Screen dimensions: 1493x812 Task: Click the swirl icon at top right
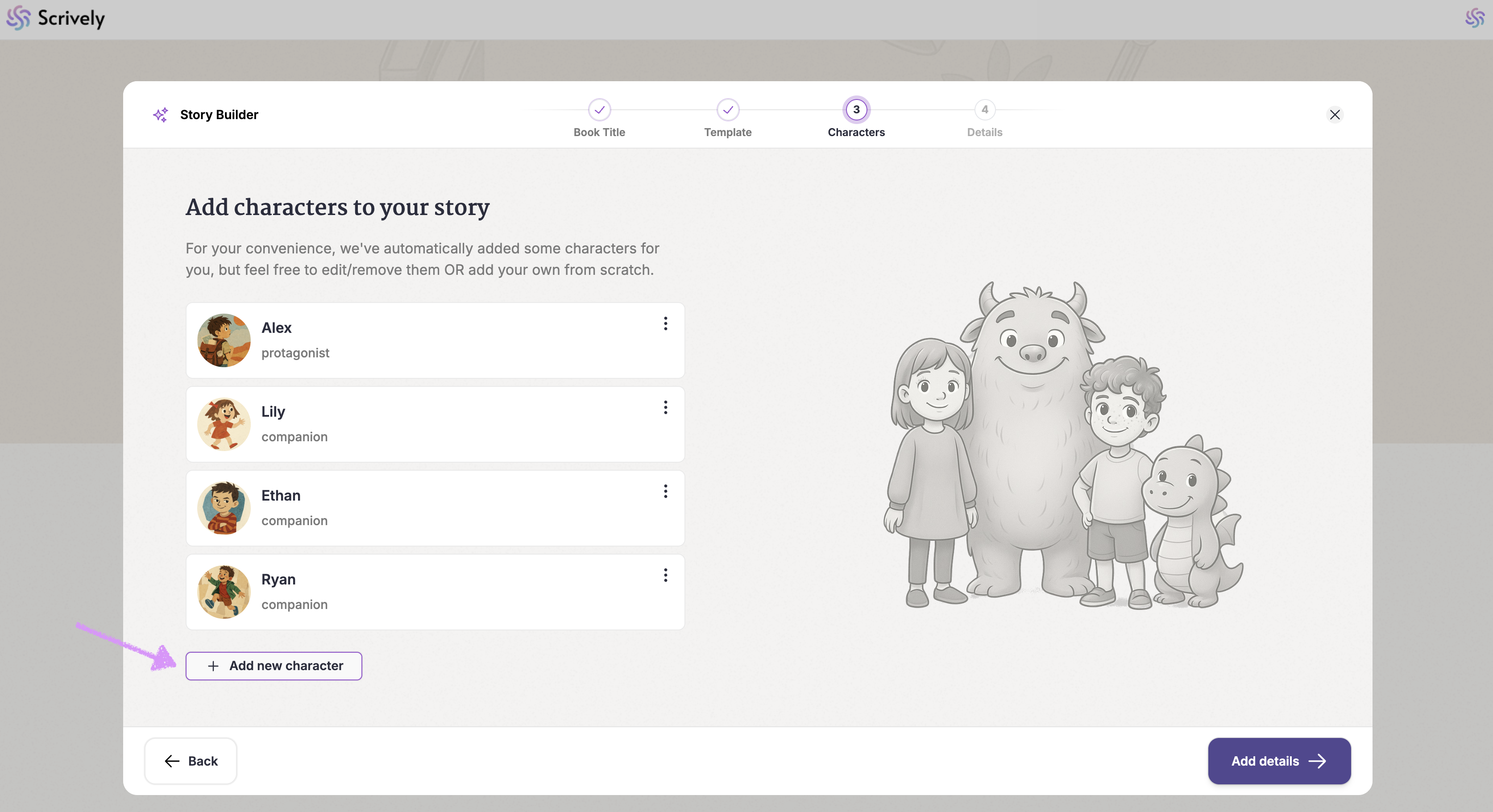(1474, 19)
